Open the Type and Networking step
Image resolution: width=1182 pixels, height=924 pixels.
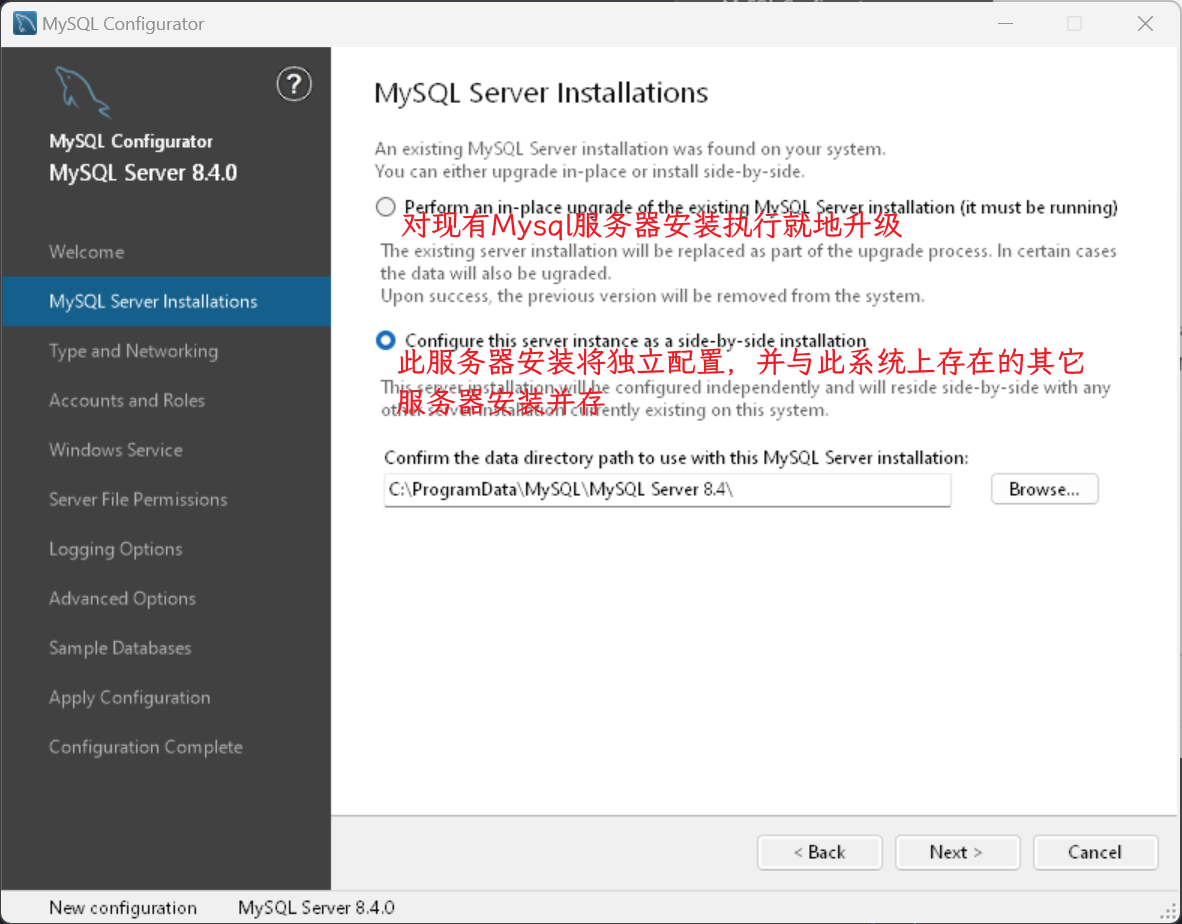[133, 350]
